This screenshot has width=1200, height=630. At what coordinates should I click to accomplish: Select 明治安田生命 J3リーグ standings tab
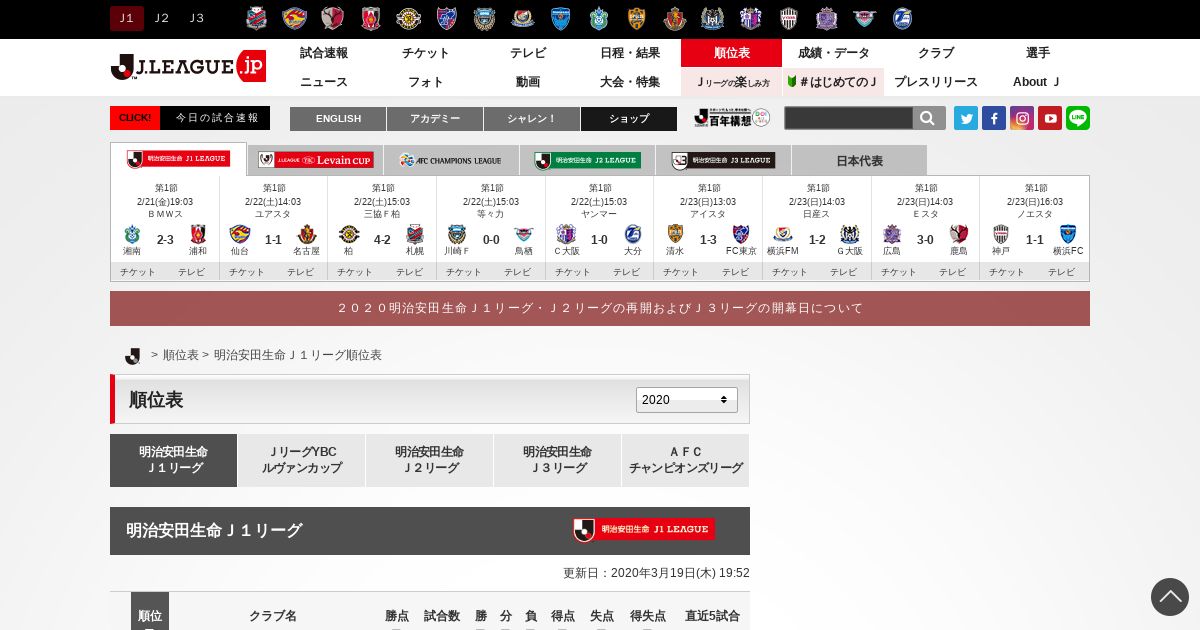coord(558,460)
